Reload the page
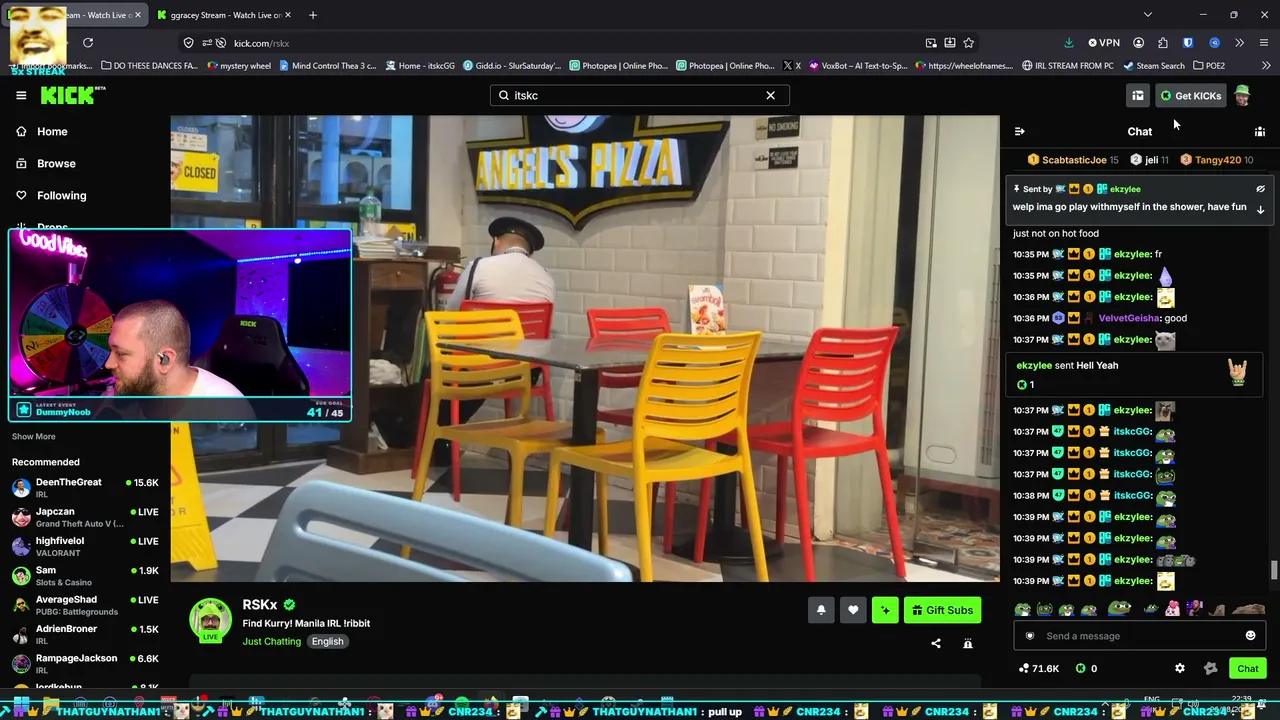This screenshot has height=720, width=1280. (88, 43)
